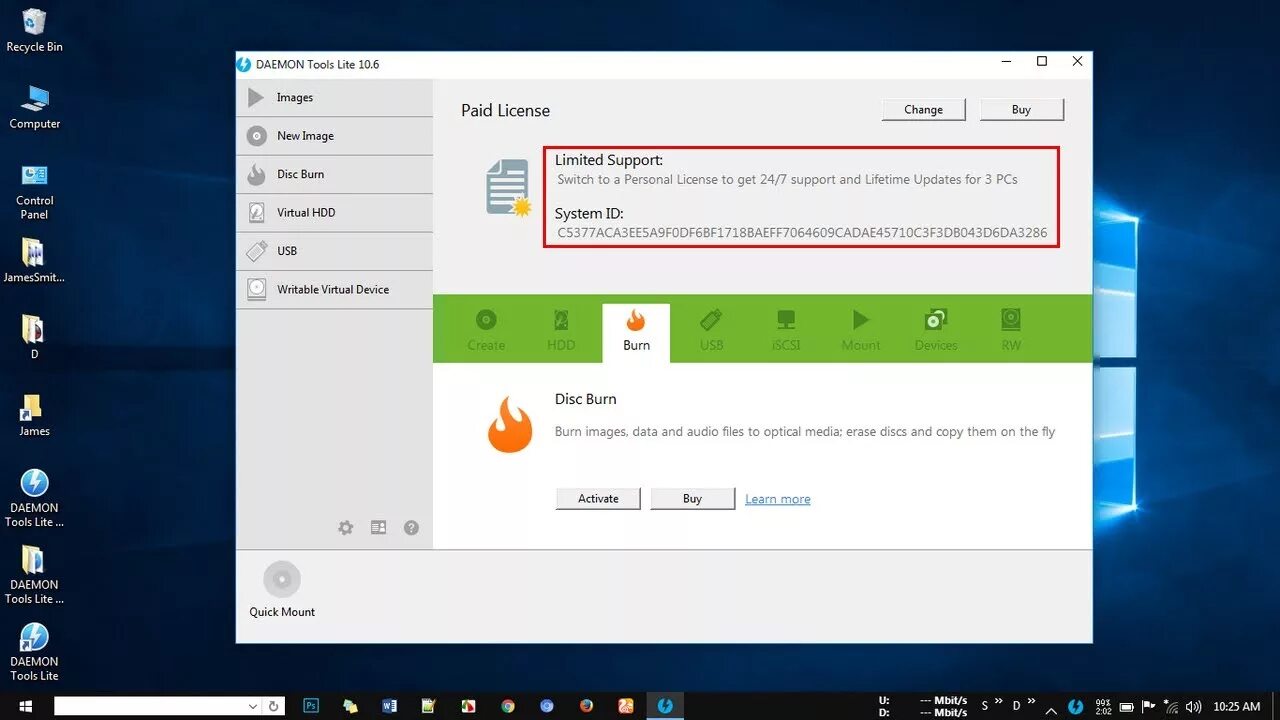The height and width of the screenshot is (720, 1280).
Task: Open settings gear in sidebar bottom
Action: [x=346, y=528]
